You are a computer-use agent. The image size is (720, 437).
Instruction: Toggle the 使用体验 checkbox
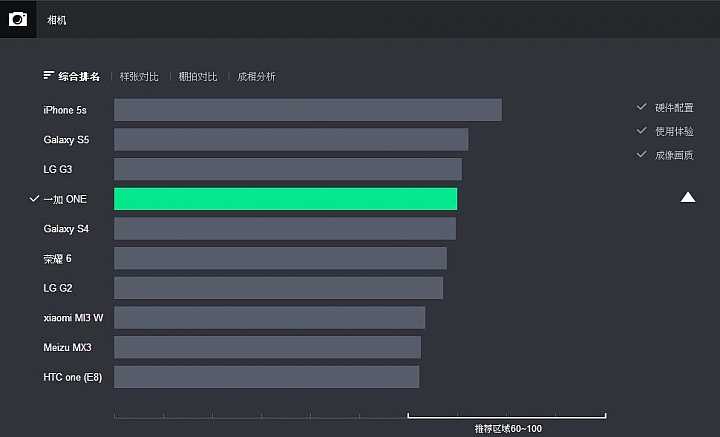click(641, 131)
